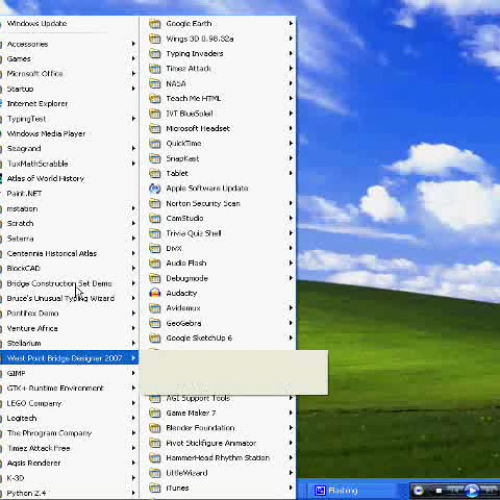Expand the Accessories submenu arrow
Image resolution: width=500 pixels, height=500 pixels.
pyautogui.click(x=133, y=44)
